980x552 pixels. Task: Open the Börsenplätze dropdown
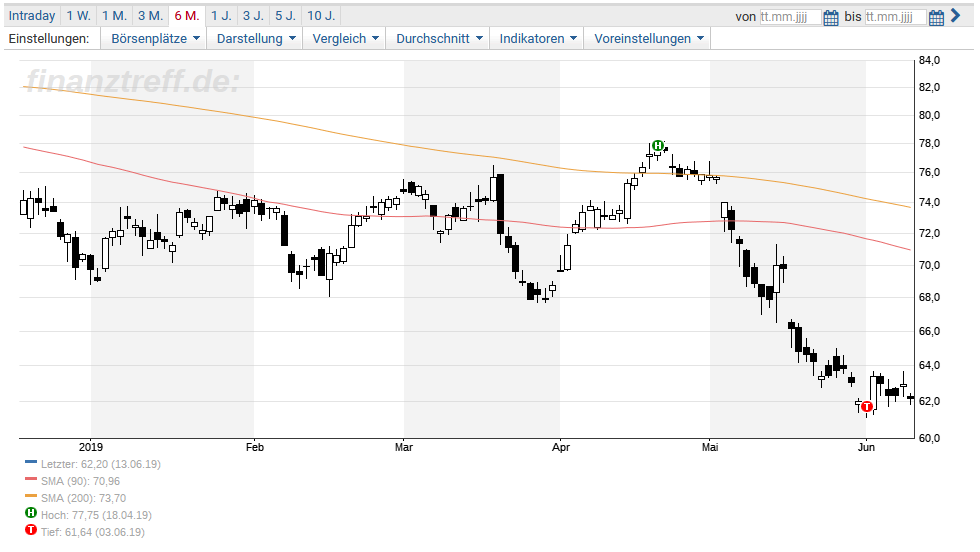pos(155,39)
